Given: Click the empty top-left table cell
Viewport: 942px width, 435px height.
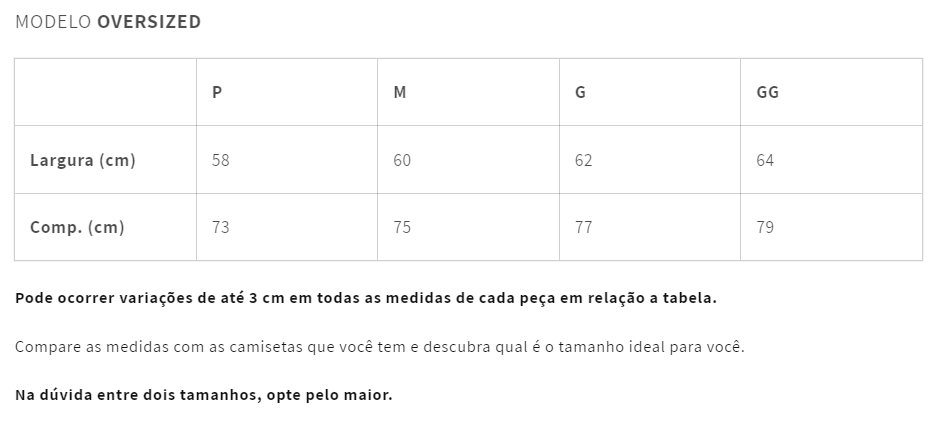Looking at the screenshot, I should [105, 92].
